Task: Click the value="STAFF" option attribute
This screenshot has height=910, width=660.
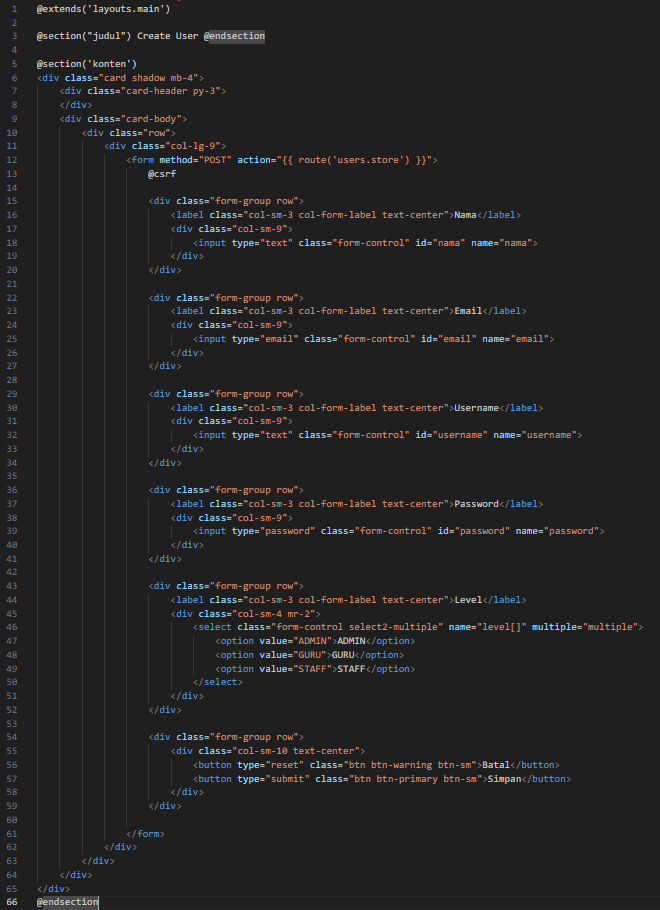Action: coord(296,669)
